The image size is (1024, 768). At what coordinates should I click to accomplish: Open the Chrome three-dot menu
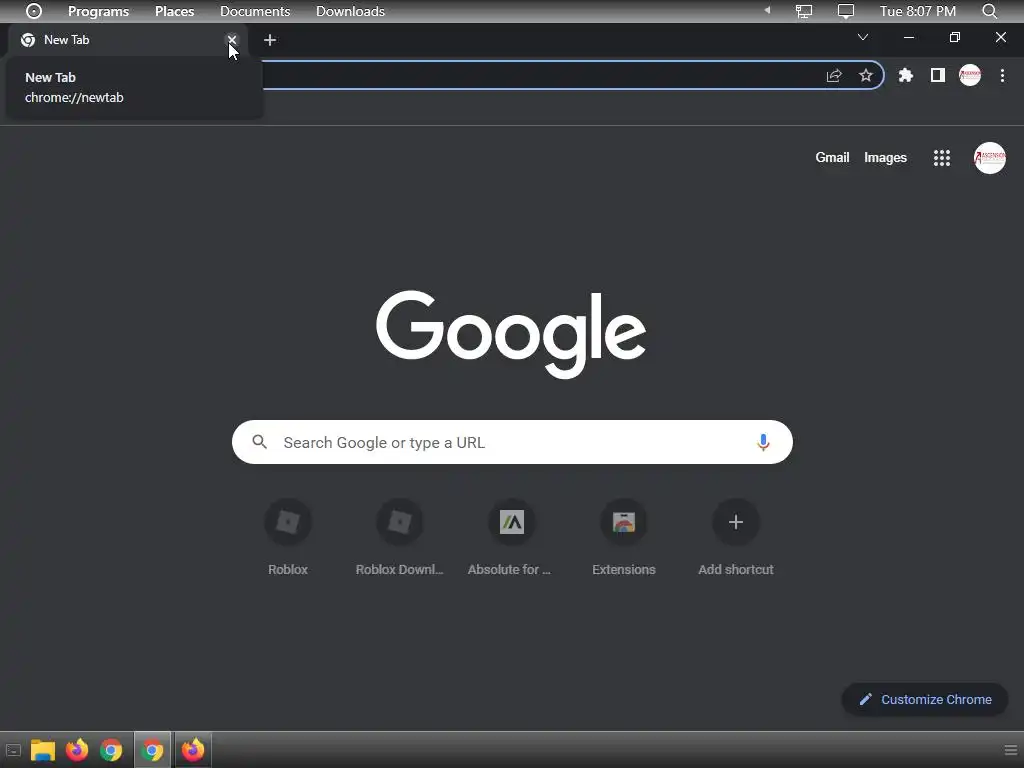coord(1002,75)
